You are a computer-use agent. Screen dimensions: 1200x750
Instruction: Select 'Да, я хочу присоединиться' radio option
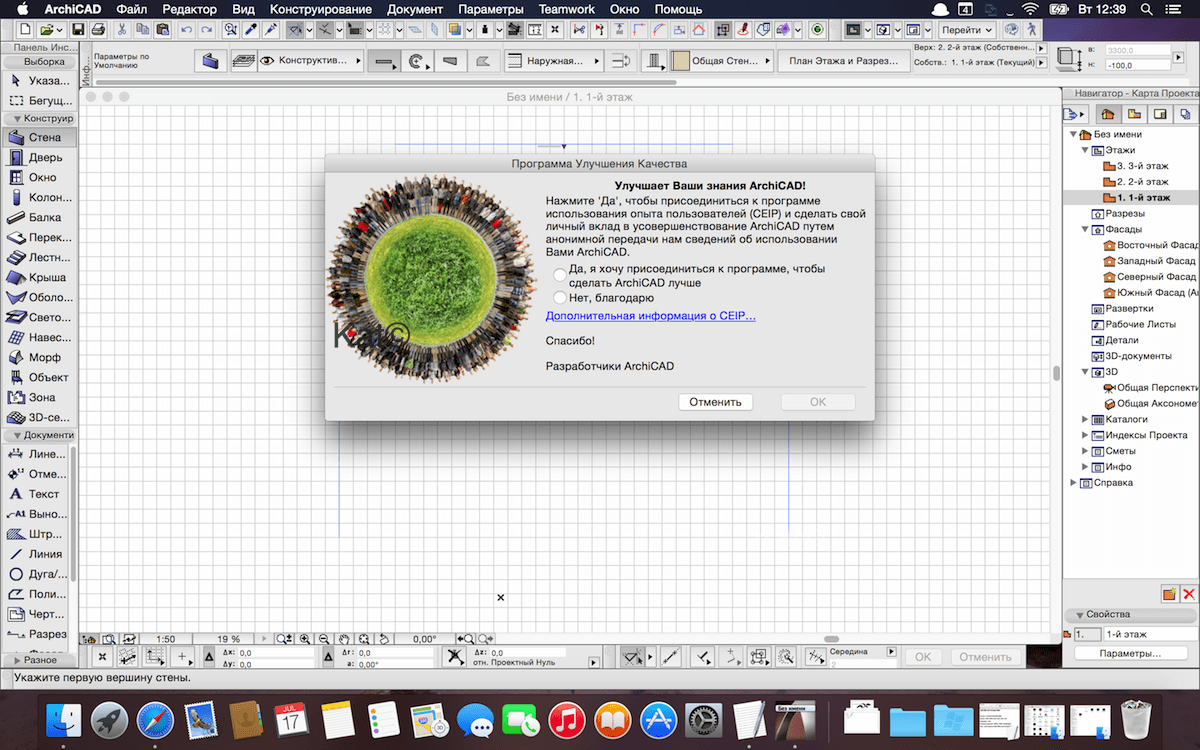point(560,275)
